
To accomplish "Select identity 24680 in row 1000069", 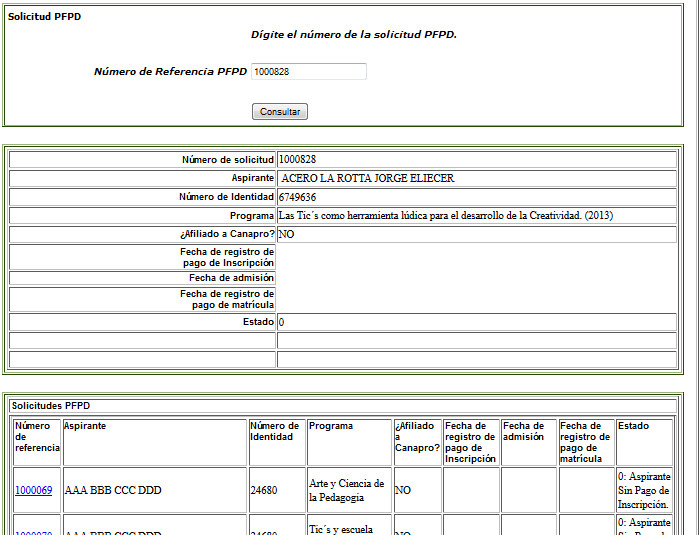I will coord(264,490).
